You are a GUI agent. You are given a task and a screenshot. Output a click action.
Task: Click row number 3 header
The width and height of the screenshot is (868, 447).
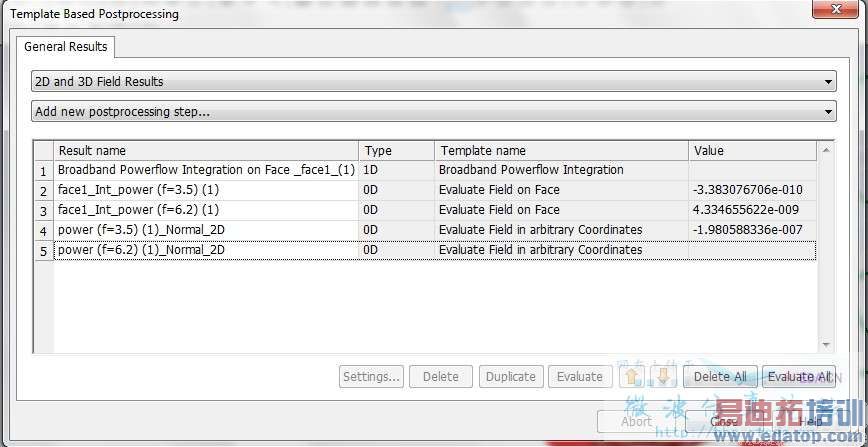click(x=44, y=211)
